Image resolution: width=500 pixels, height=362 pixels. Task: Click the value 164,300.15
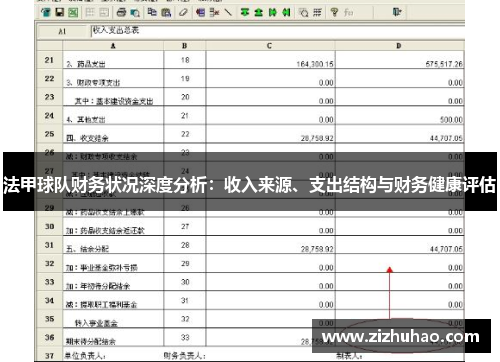(315, 64)
